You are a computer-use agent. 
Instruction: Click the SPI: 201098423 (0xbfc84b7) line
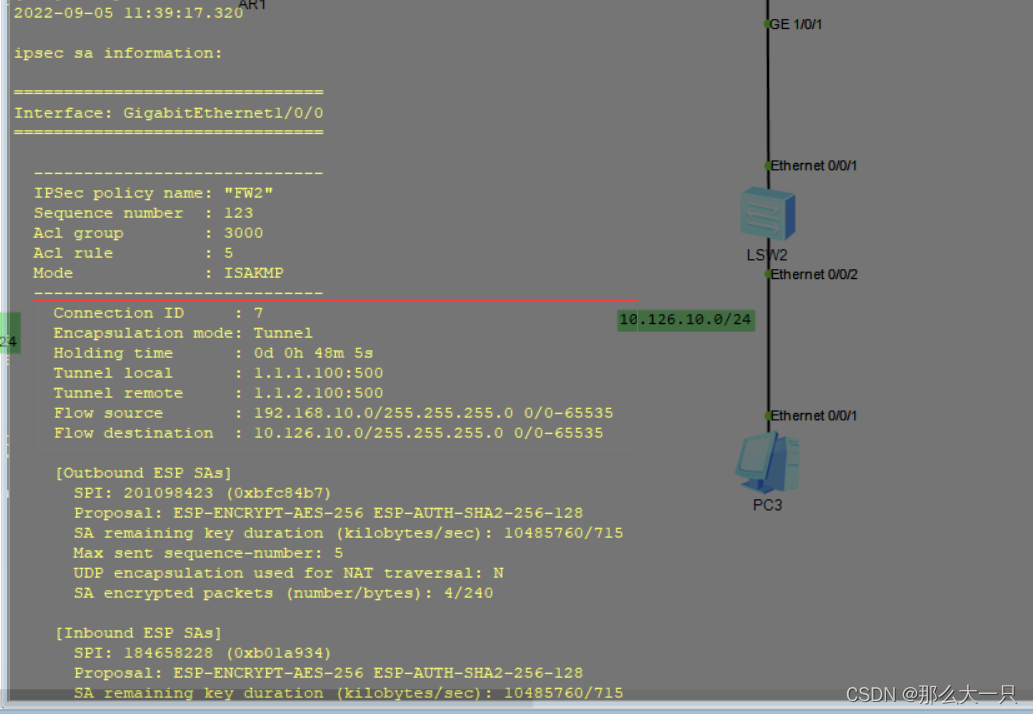[202, 493]
